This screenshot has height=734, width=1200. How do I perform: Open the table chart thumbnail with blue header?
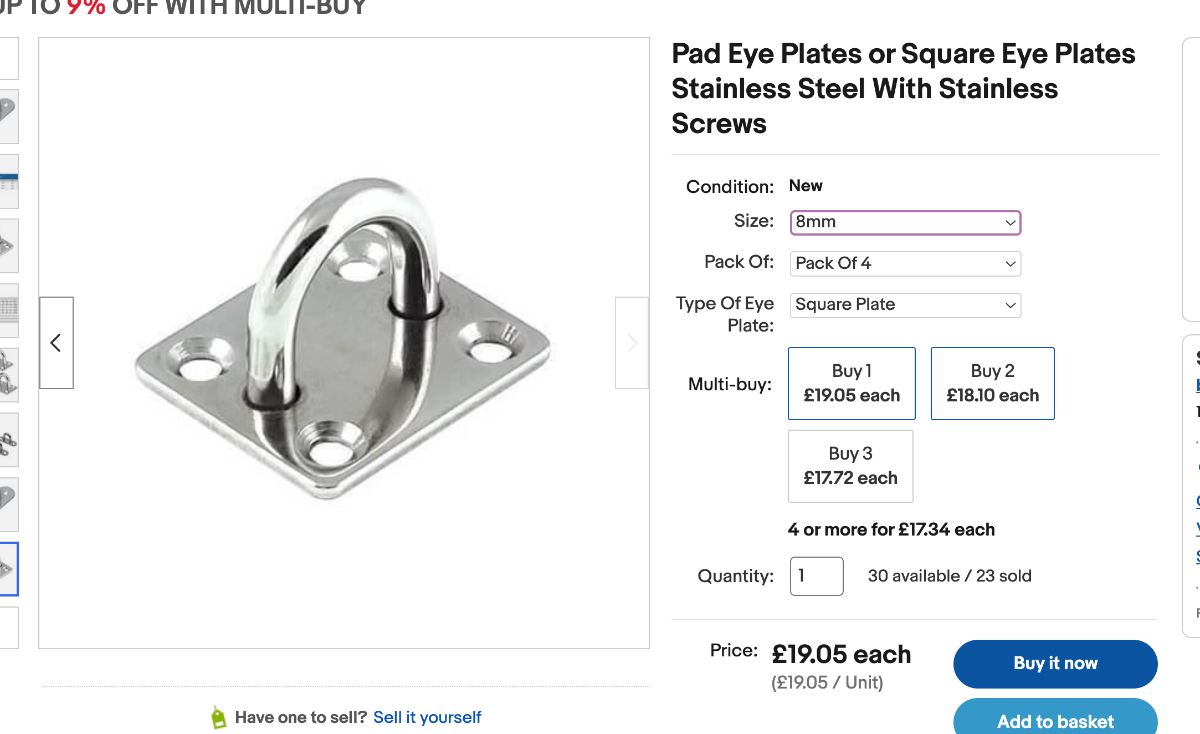pos(8,181)
